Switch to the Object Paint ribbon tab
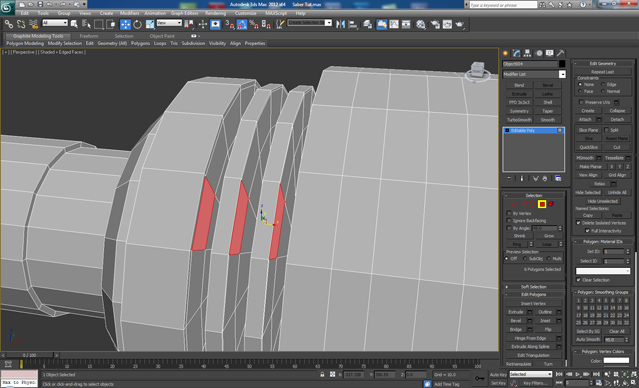Image resolution: width=639 pixels, height=388 pixels. pos(162,36)
